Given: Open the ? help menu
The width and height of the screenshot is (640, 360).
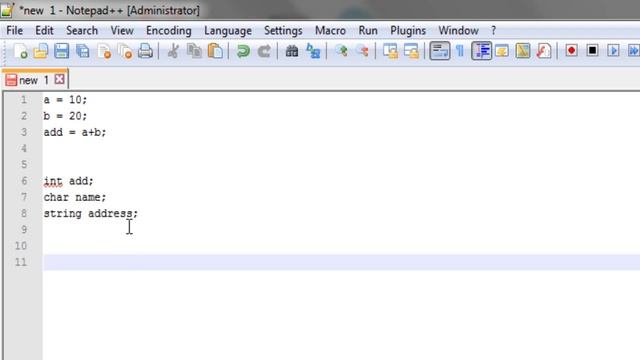Looking at the screenshot, I should click(493, 31).
